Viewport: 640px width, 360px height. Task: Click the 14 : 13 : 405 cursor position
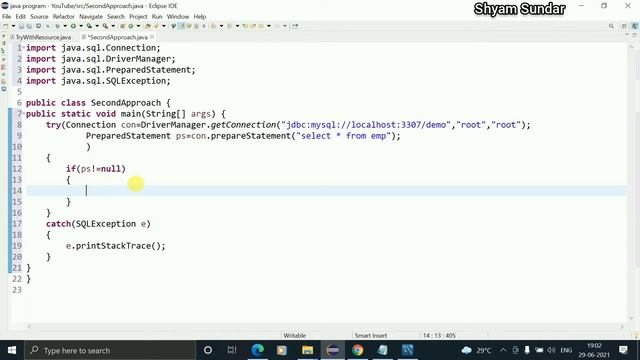(x=439, y=336)
